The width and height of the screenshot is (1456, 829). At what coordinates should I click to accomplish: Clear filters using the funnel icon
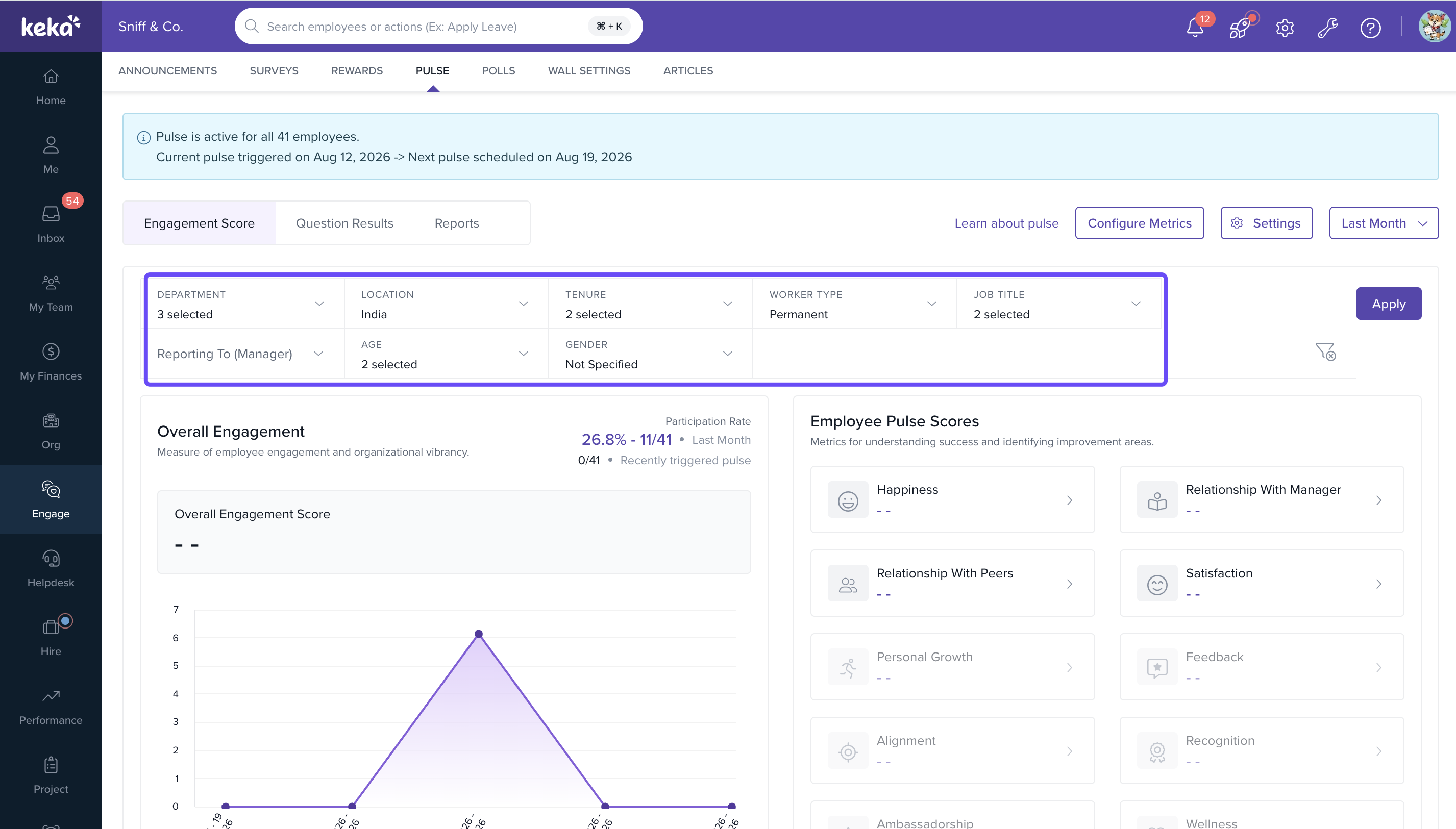click(1325, 352)
